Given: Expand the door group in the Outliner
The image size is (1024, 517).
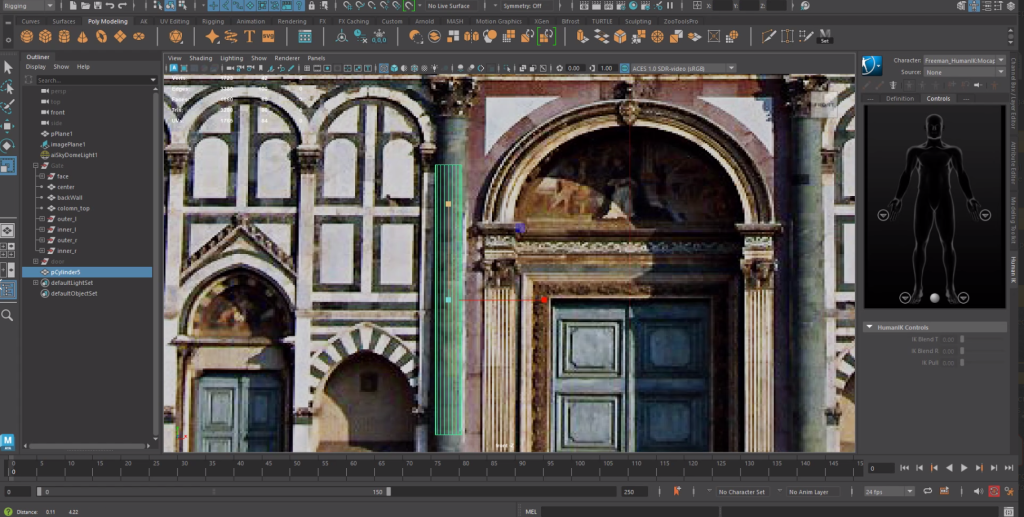Looking at the screenshot, I should pos(36,261).
